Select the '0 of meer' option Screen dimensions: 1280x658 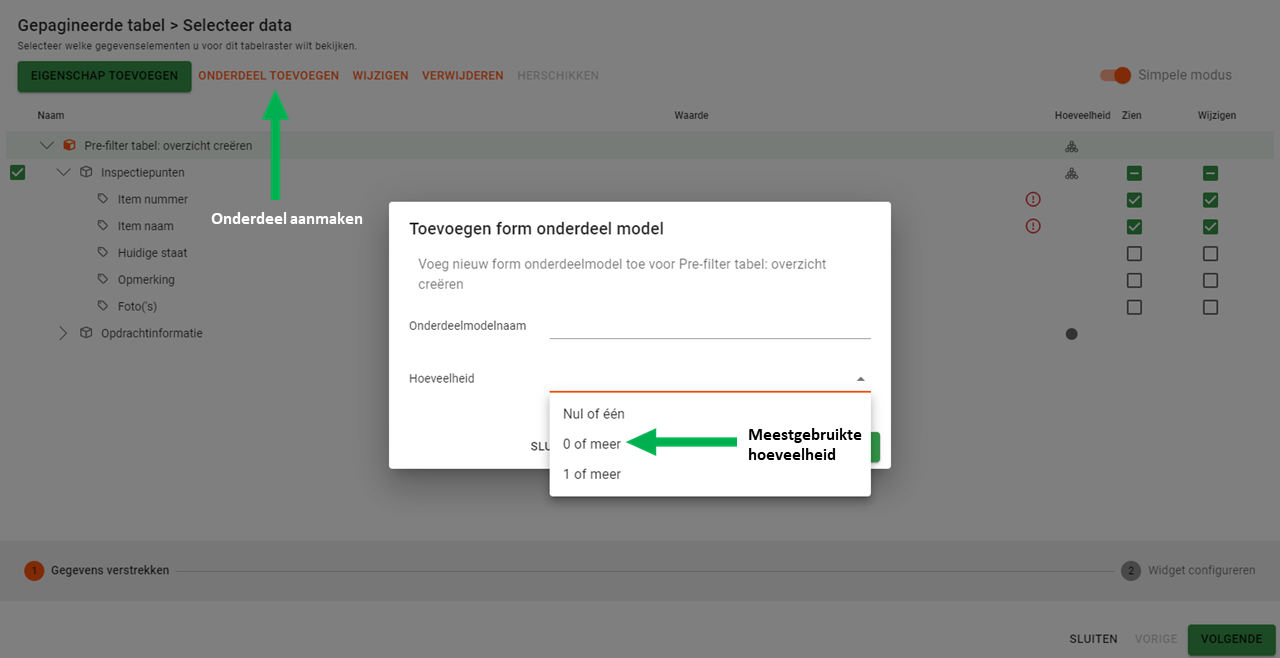point(592,444)
